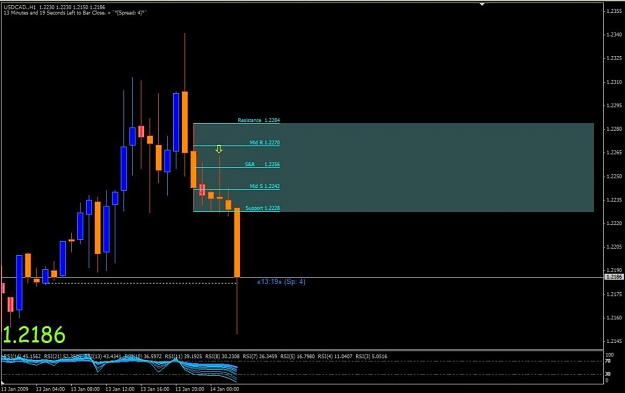Click the Left to Bar Close countdown text
Image resolution: width=625 pixels, height=393 pixels.
pyautogui.click(x=75, y=13)
